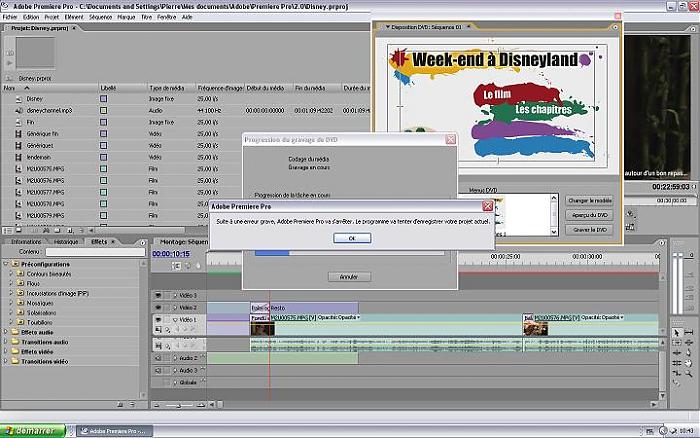The width and height of the screenshot is (700, 438).
Task: Click the set display style icon on Vidéo 1
Action: pos(158,330)
